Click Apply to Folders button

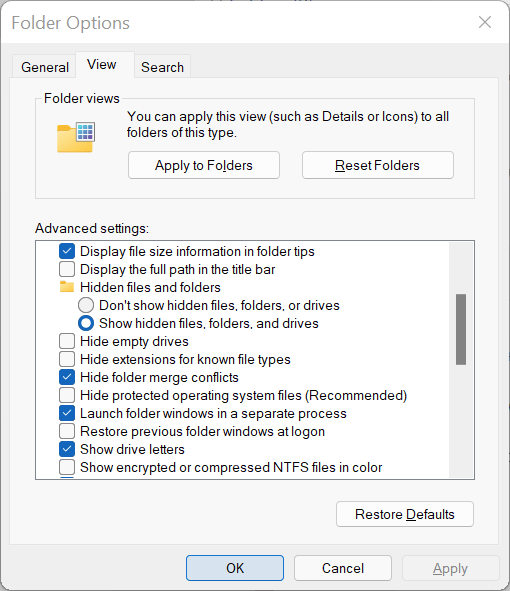204,165
